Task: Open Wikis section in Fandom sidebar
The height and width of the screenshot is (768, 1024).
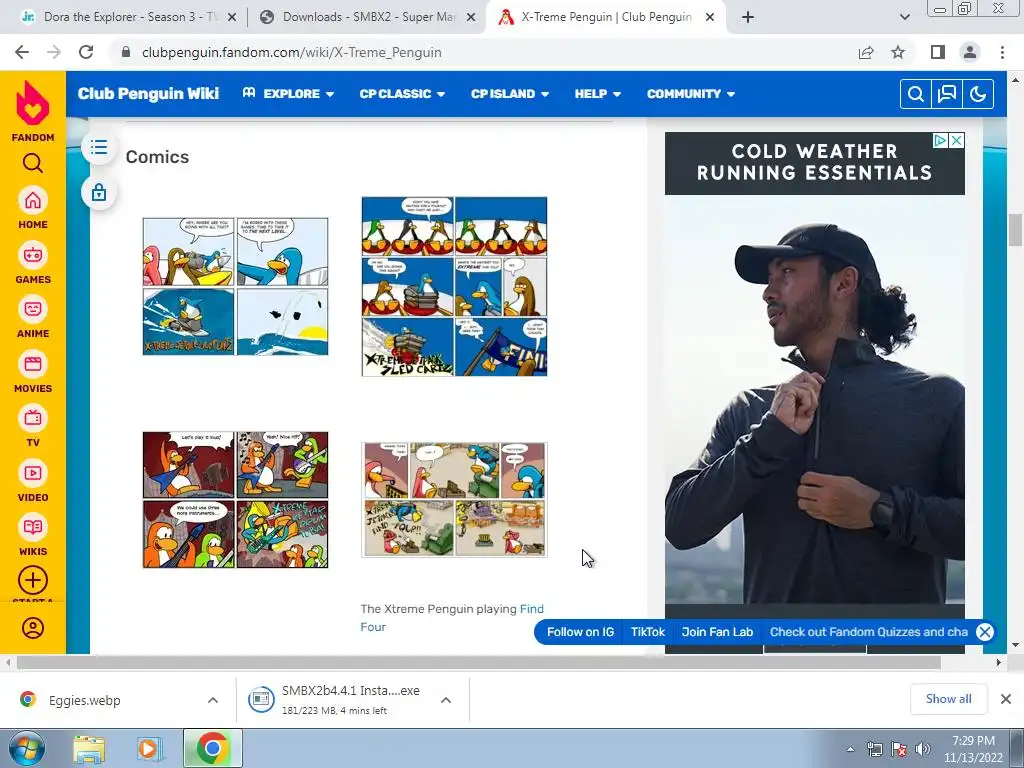Action: pyautogui.click(x=33, y=535)
